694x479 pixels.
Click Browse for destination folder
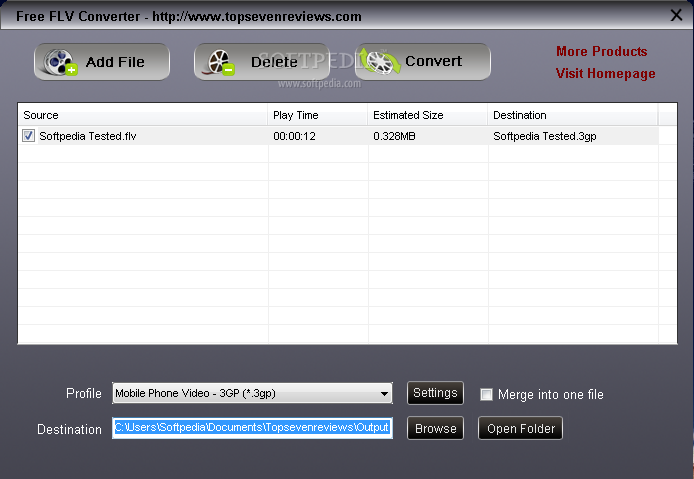(435, 428)
